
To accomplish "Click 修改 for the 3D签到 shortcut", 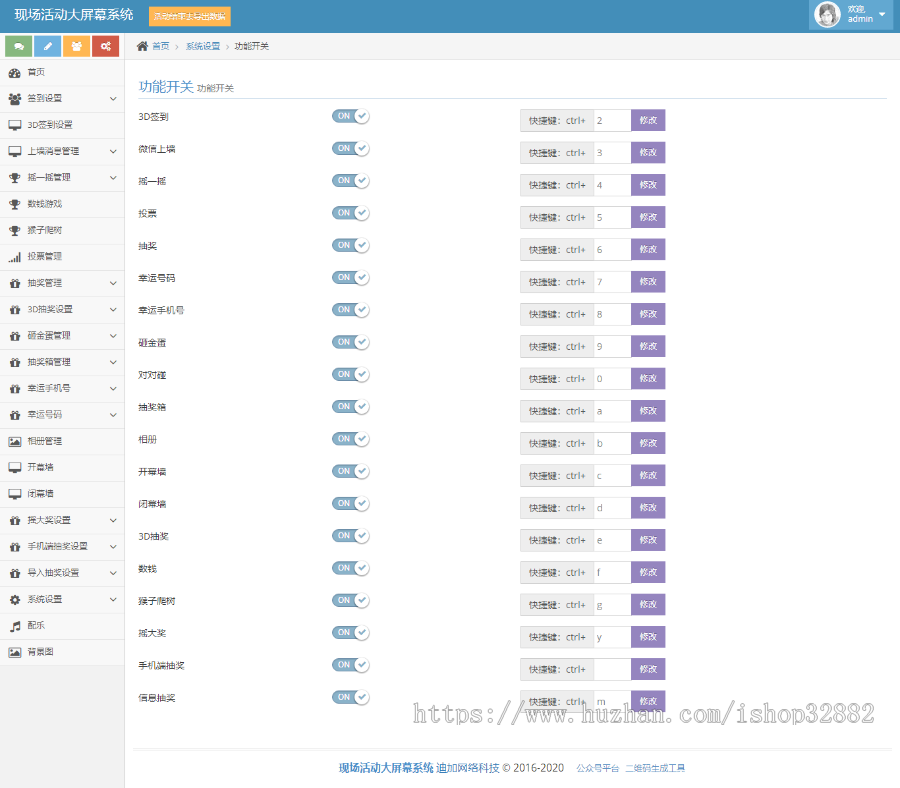I will (648, 120).
